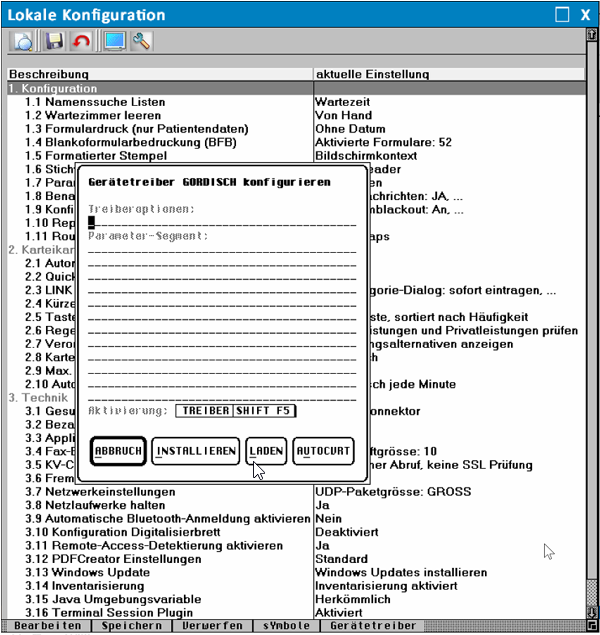Click the ABBRUCH button in dialog

118,451
